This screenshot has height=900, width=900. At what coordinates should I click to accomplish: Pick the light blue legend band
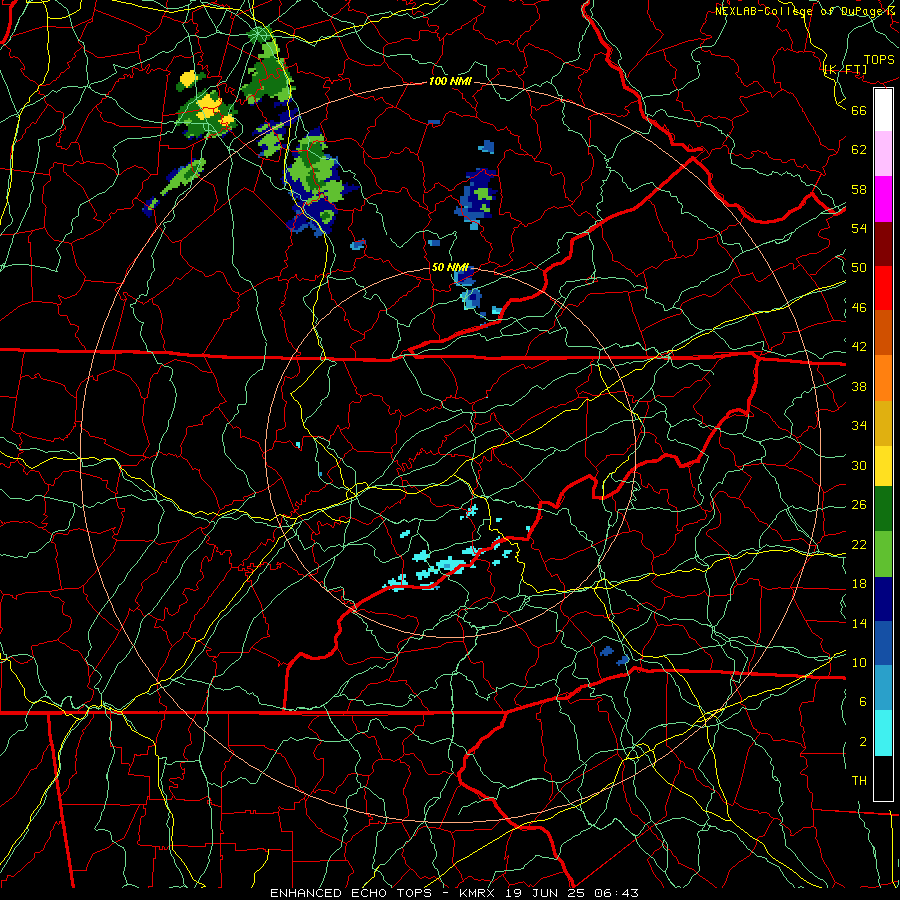pos(883,687)
